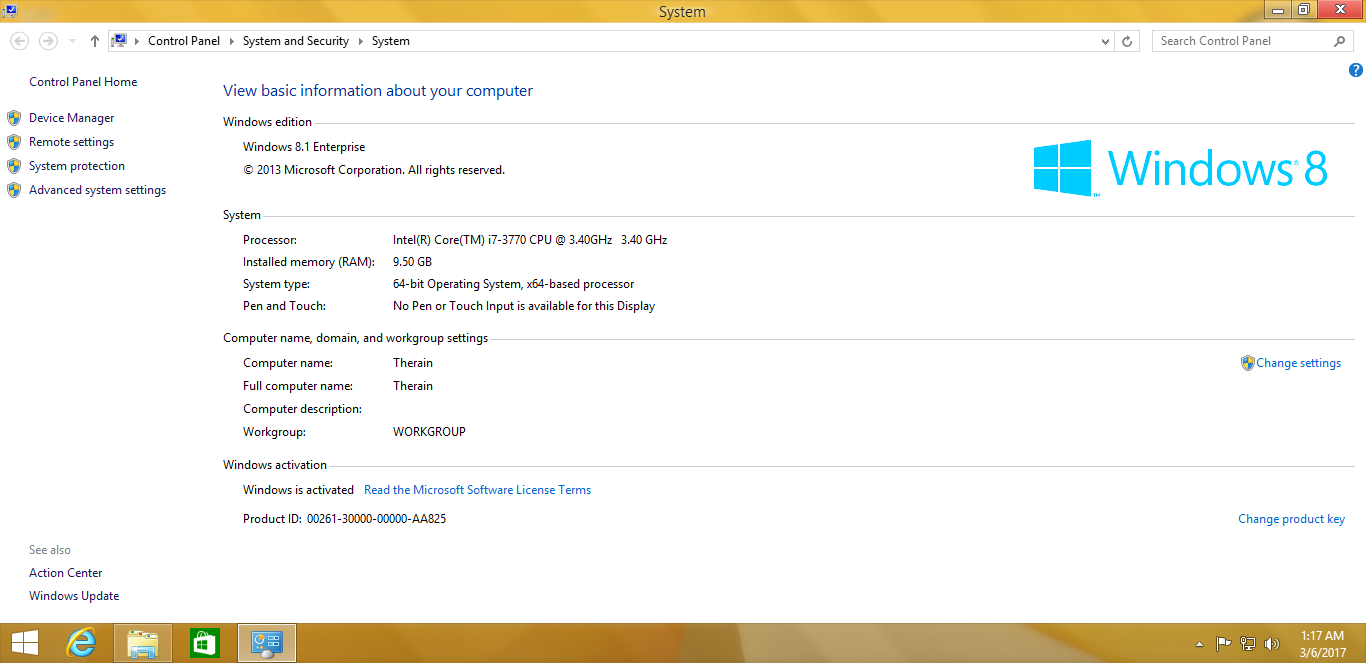This screenshot has height=663, width=1366.
Task: Open File Explorer from taskbar
Action: [x=143, y=643]
